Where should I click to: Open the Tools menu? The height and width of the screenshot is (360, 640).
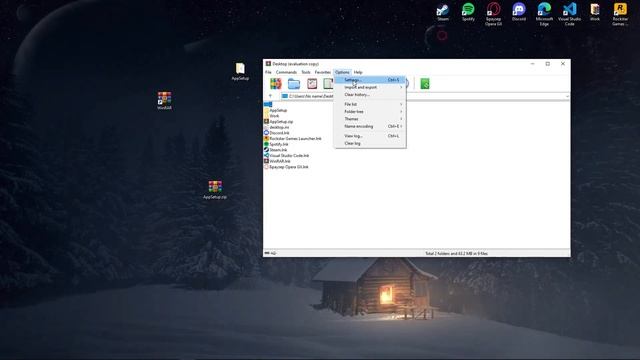coord(306,72)
